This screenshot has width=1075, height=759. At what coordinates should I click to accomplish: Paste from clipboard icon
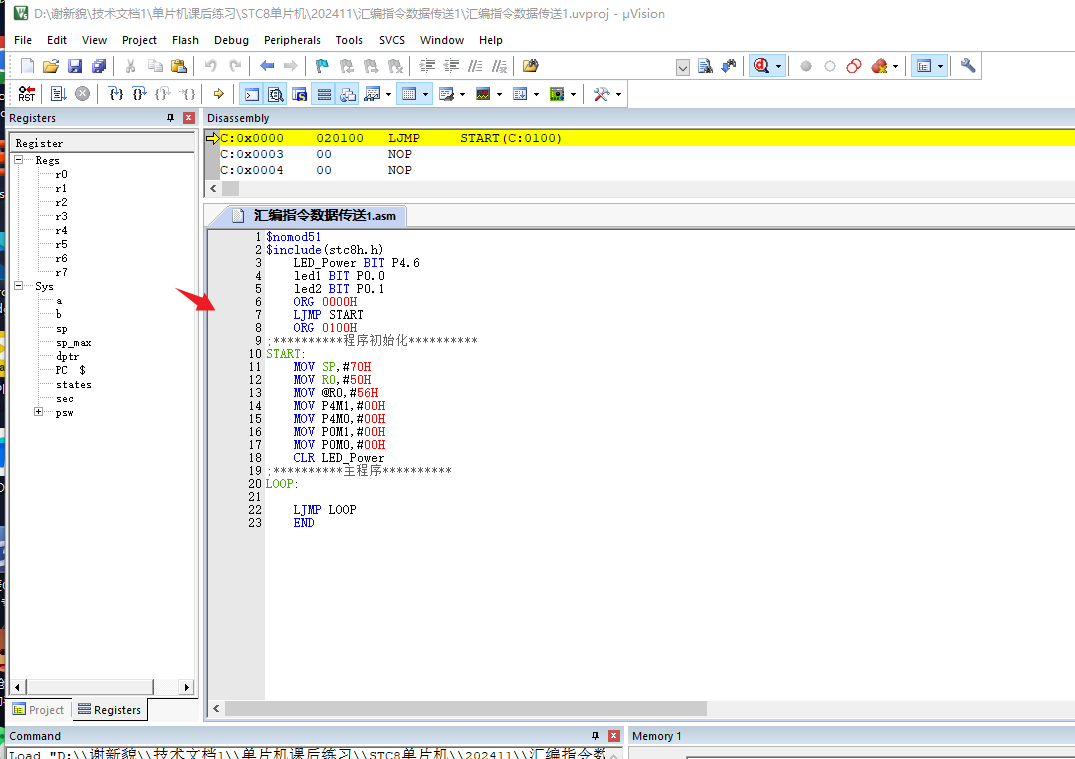[x=179, y=66]
